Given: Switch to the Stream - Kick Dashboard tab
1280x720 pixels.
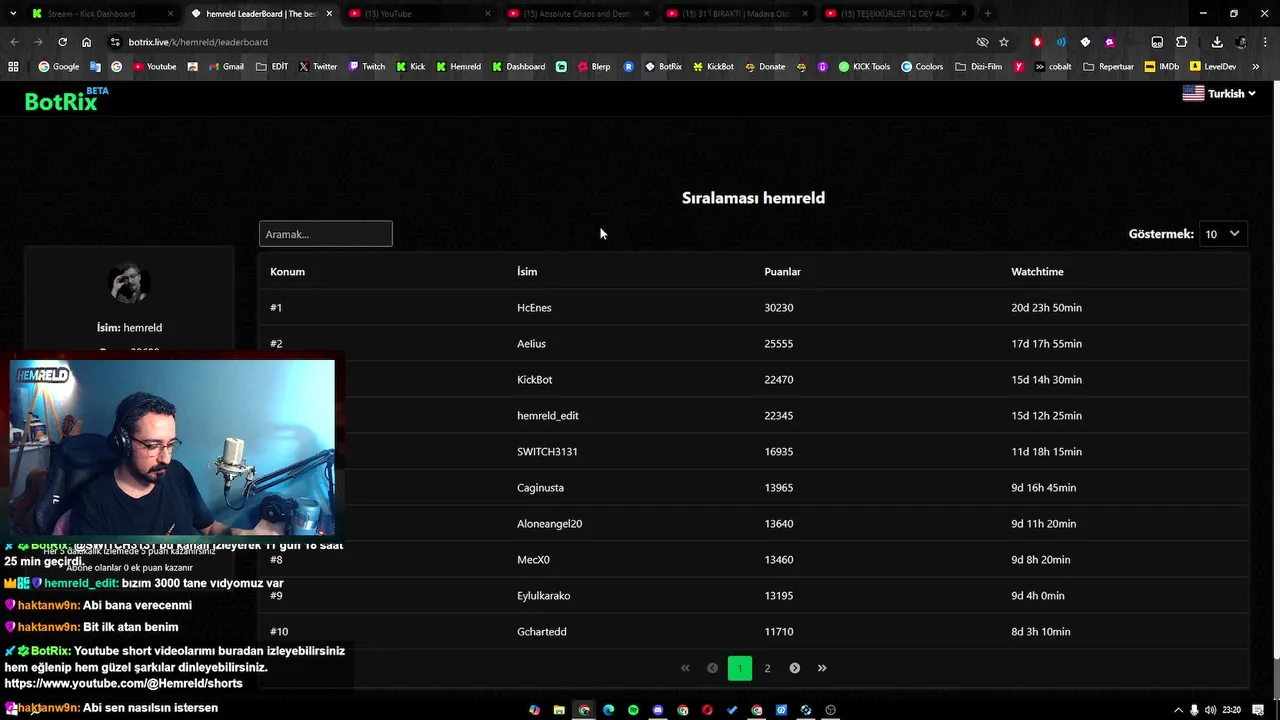Looking at the screenshot, I should [x=100, y=14].
